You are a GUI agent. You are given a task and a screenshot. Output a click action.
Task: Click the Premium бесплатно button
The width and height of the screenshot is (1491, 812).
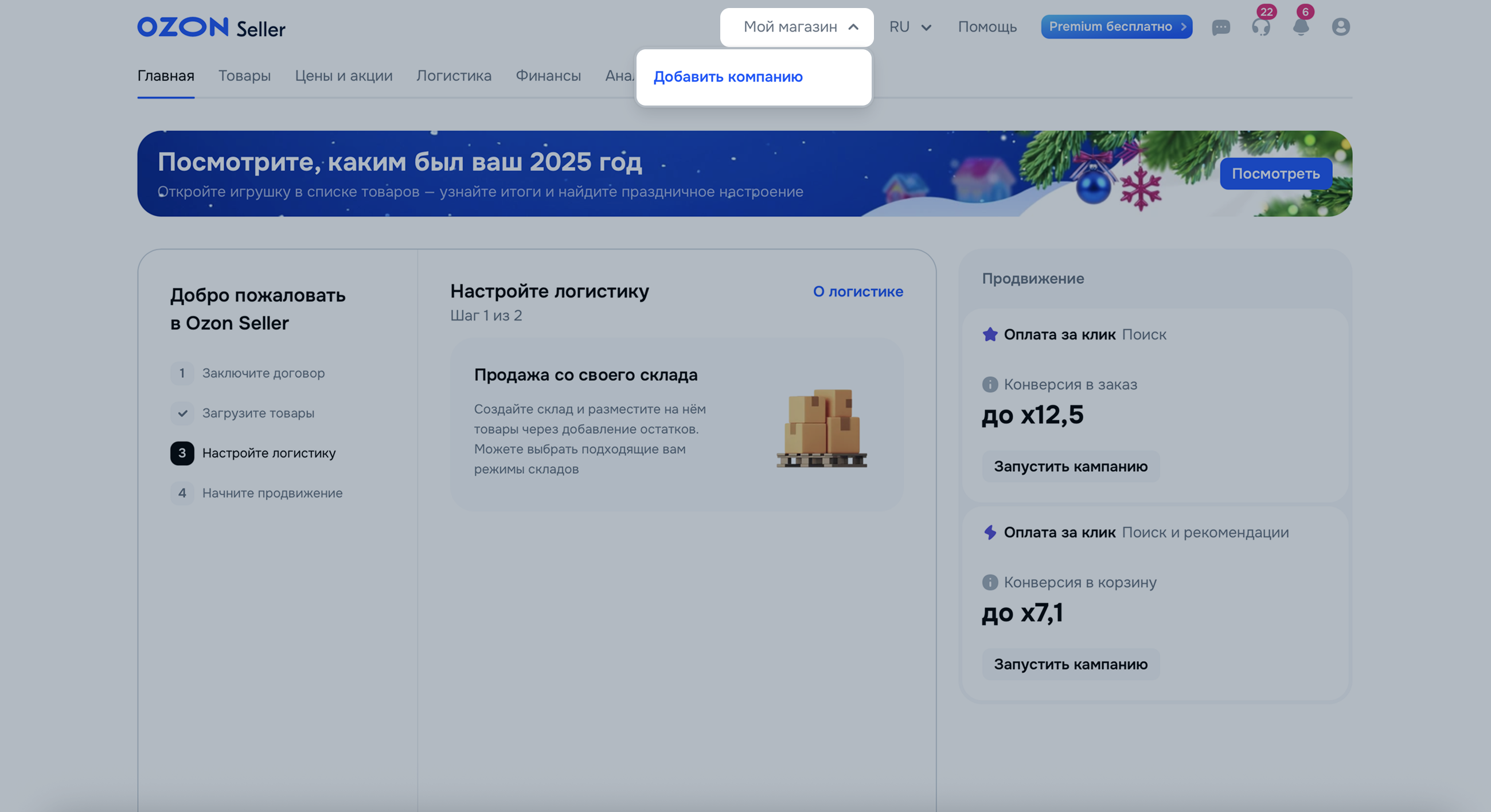click(x=1116, y=26)
